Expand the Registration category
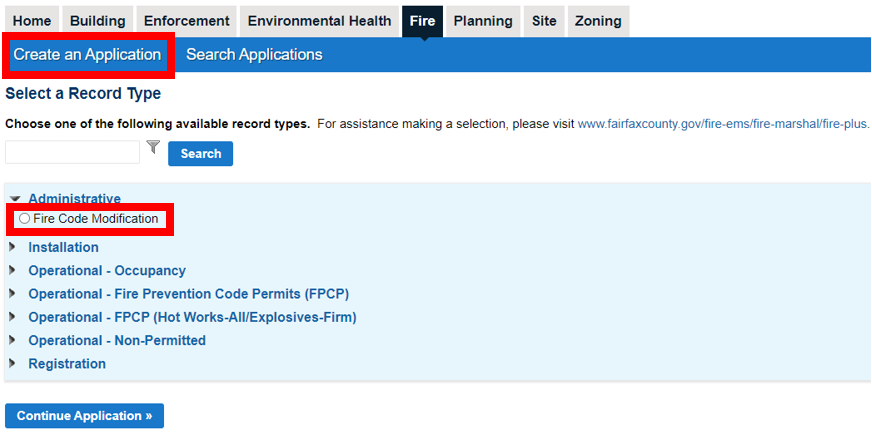872x435 pixels. 13,364
